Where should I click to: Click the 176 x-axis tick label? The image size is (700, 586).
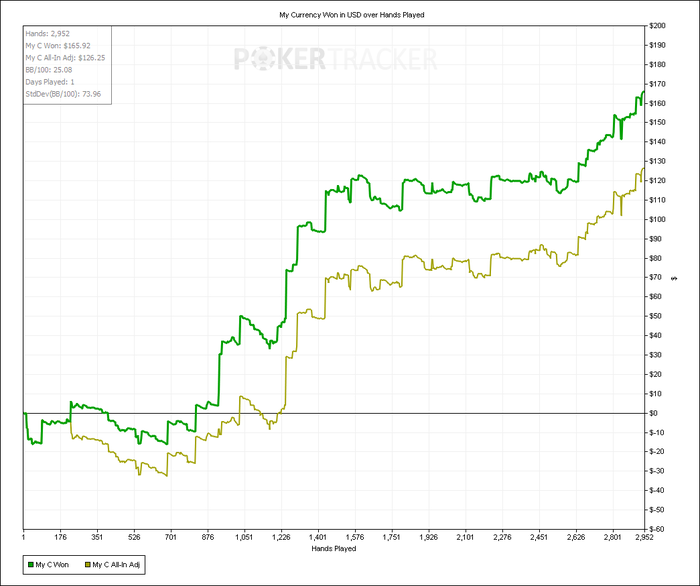[x=60, y=537]
